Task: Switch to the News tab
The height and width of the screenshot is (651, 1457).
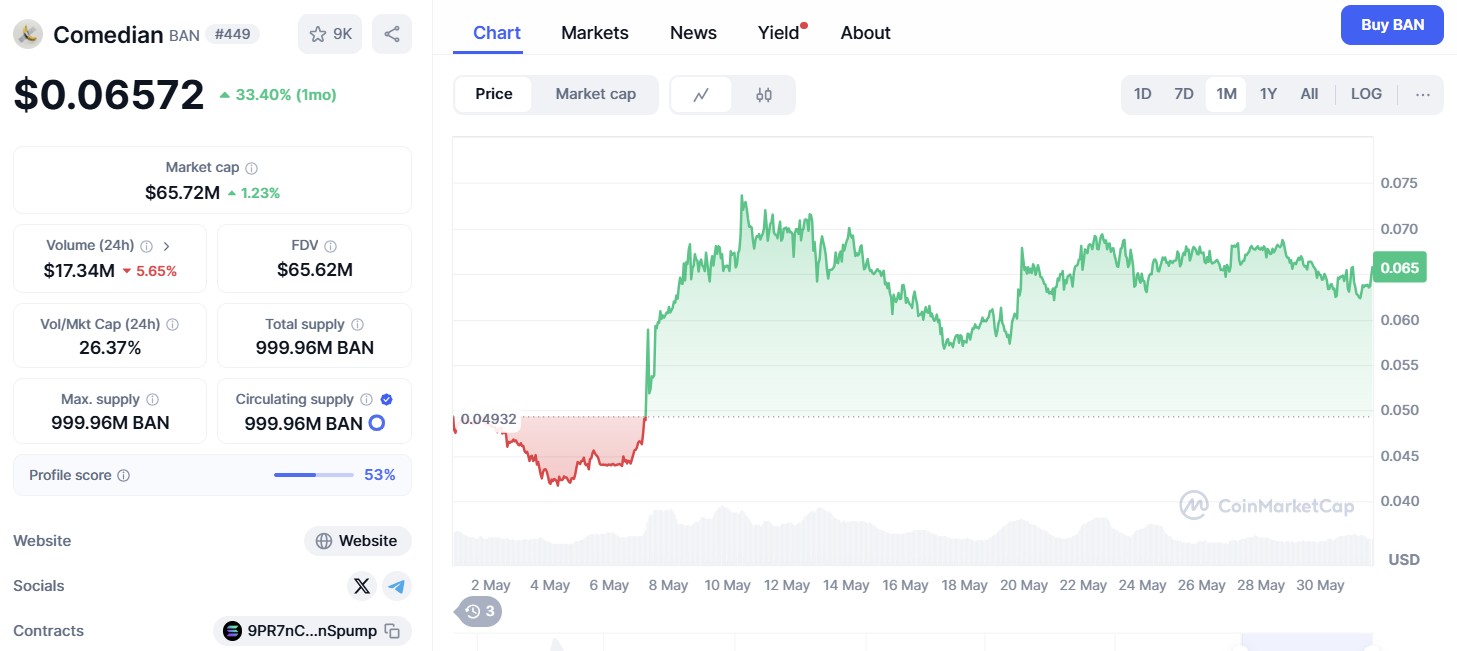Action: [693, 33]
